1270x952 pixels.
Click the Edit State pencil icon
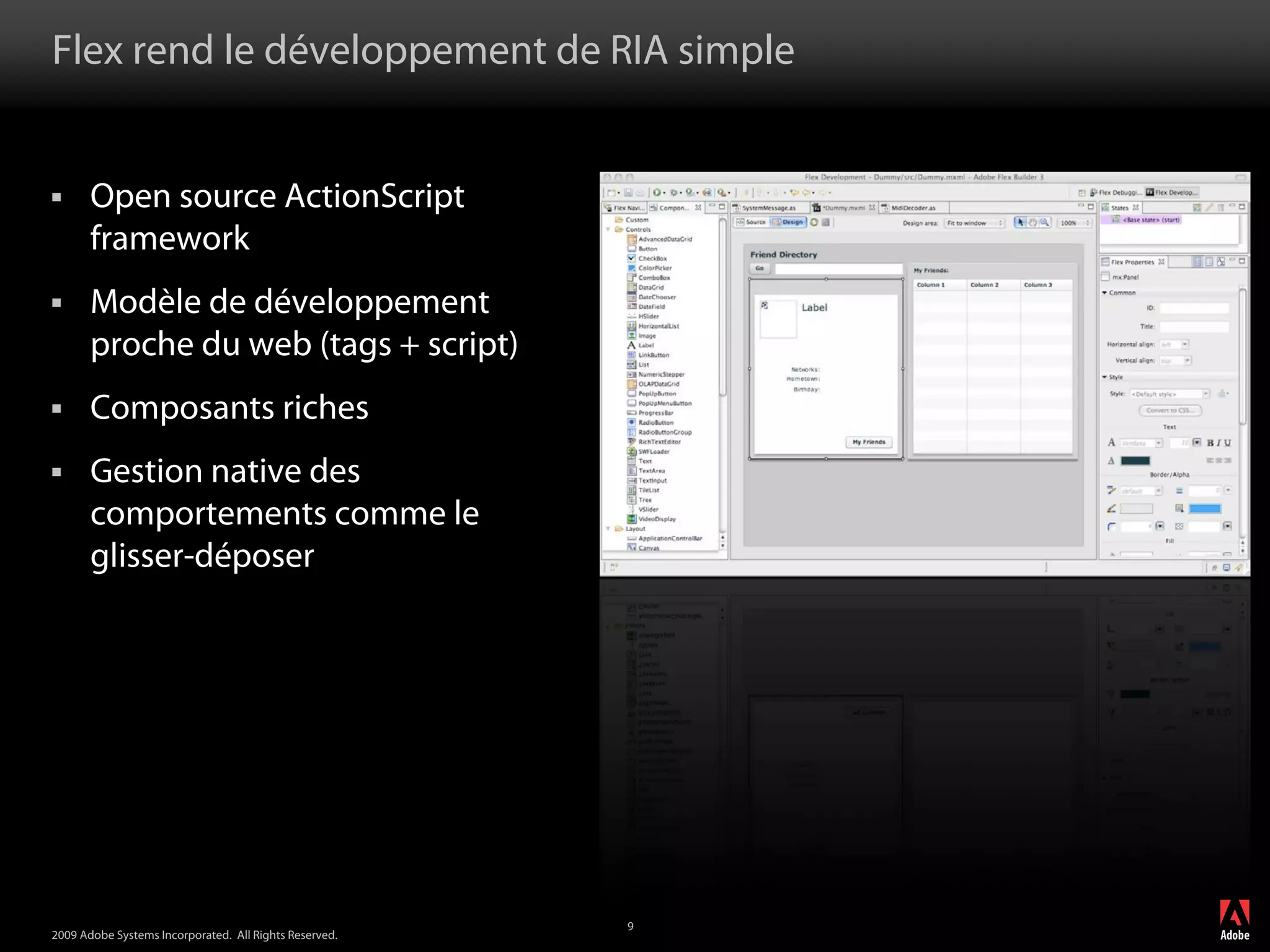coord(1209,208)
